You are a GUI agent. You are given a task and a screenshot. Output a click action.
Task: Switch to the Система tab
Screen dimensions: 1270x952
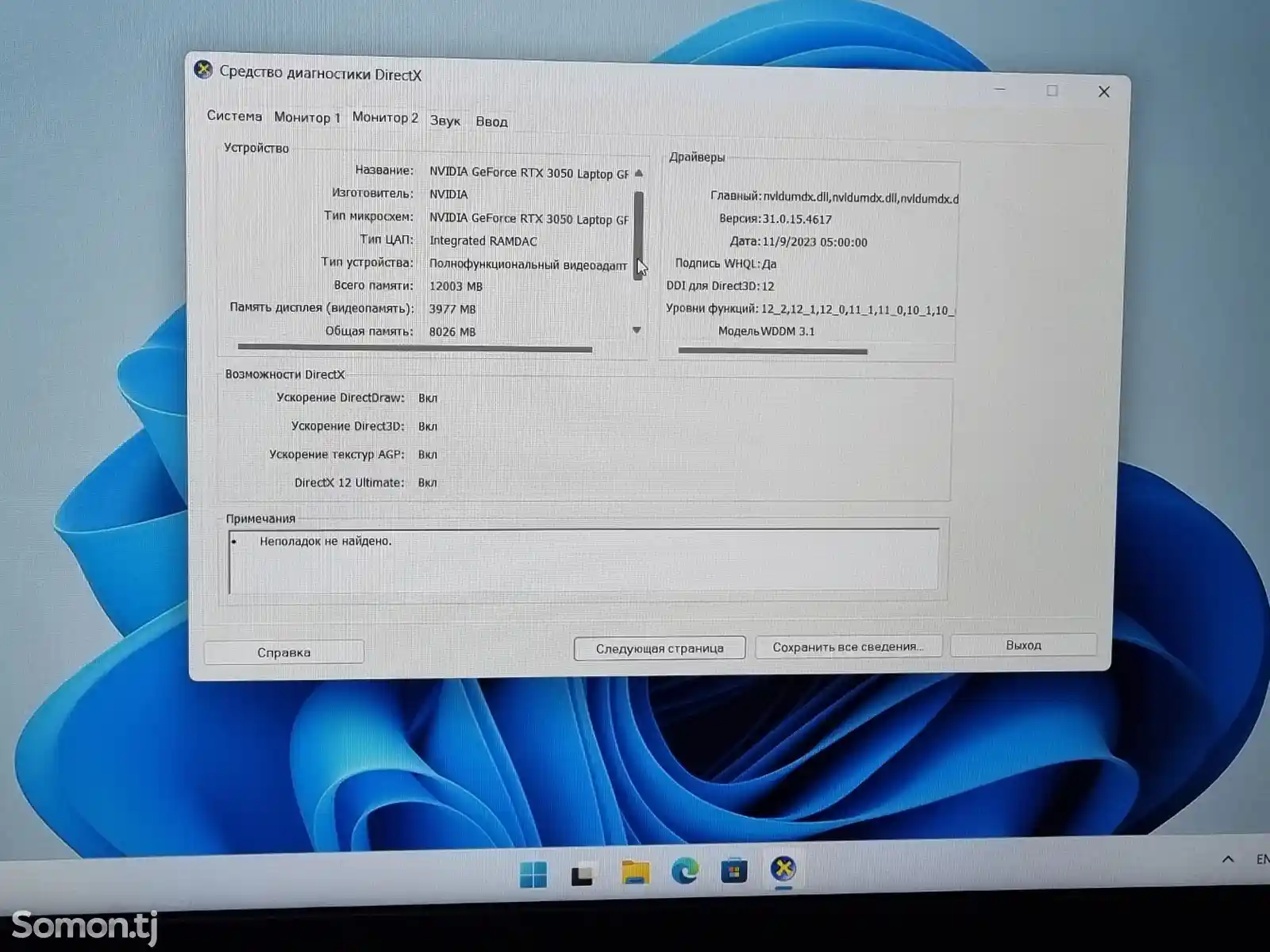point(234,116)
